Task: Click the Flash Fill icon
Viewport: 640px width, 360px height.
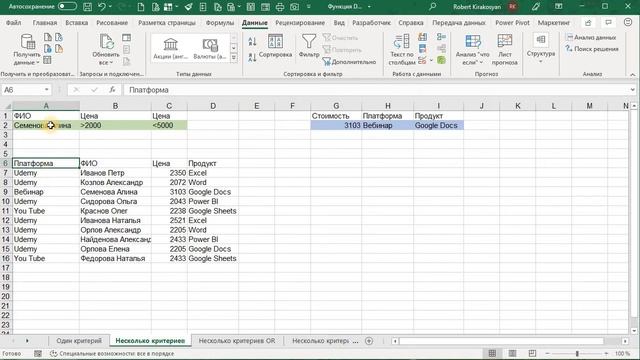Action: (x=422, y=38)
